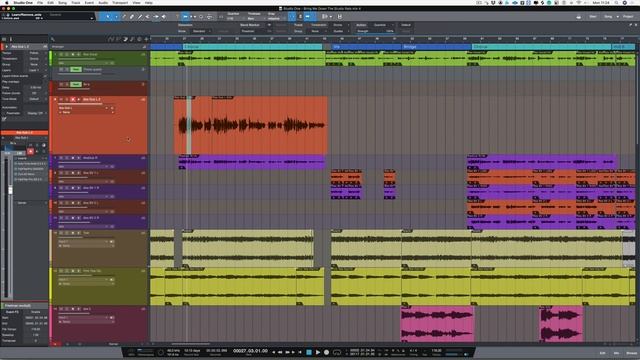
Task: Mute the top green track
Action: (x=61, y=54)
